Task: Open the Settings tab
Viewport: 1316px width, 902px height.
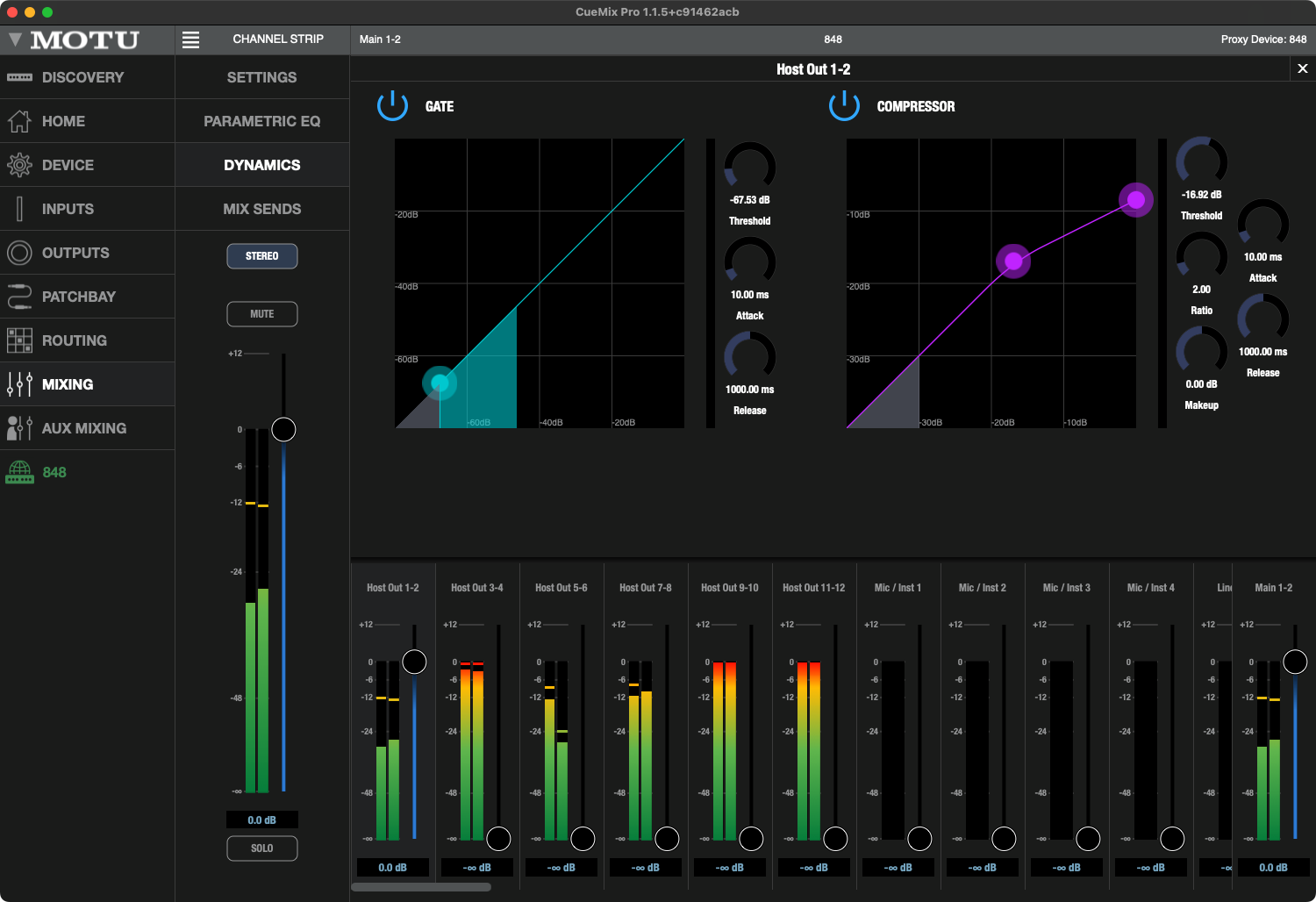Action: tap(262, 77)
